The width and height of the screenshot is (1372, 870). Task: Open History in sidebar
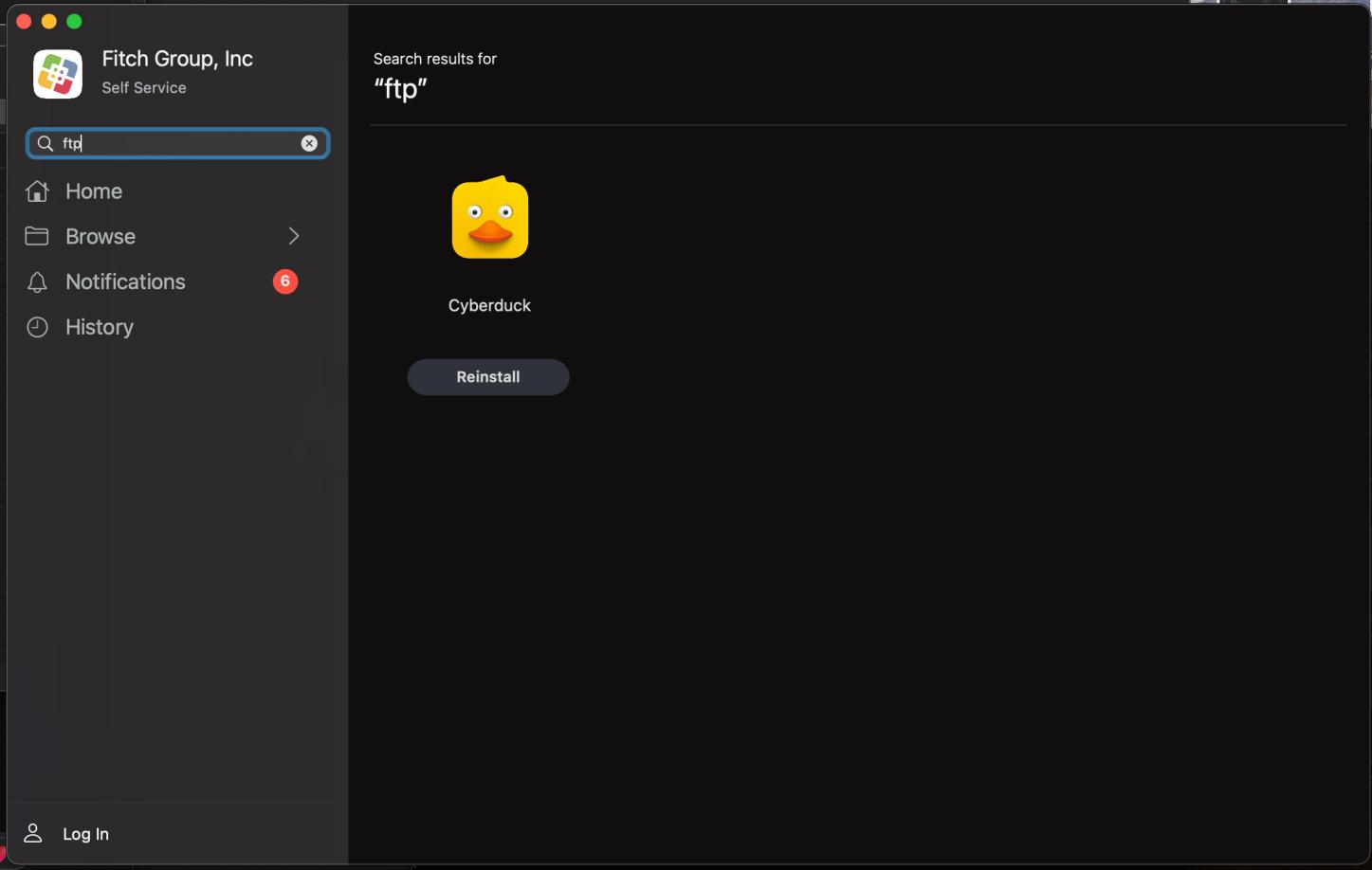click(x=100, y=327)
